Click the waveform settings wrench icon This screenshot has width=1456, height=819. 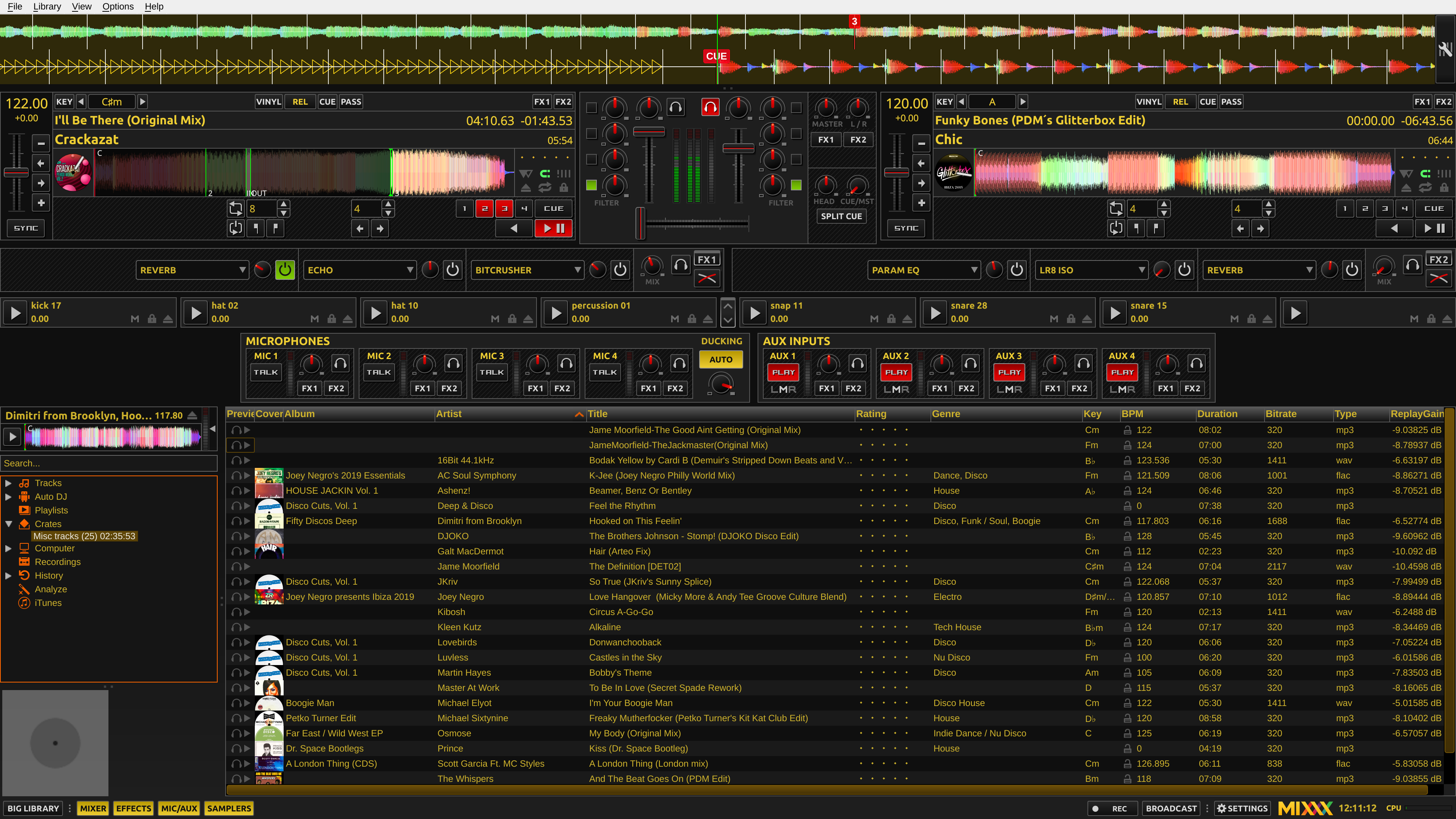1445,50
